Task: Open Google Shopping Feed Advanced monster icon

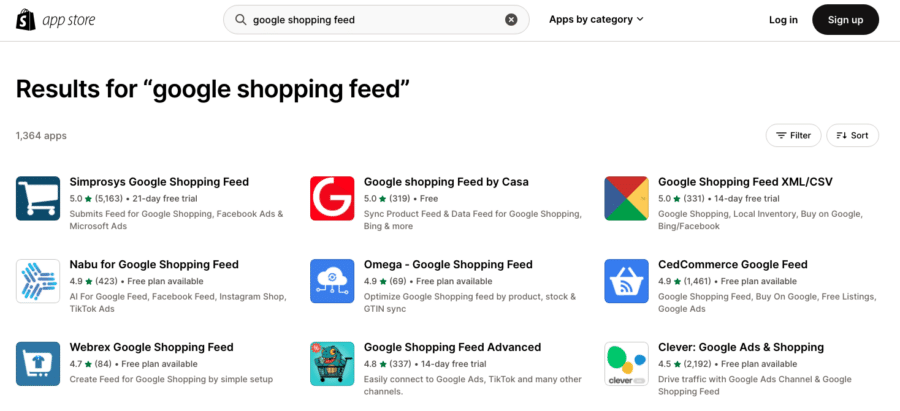Action: 332,364
